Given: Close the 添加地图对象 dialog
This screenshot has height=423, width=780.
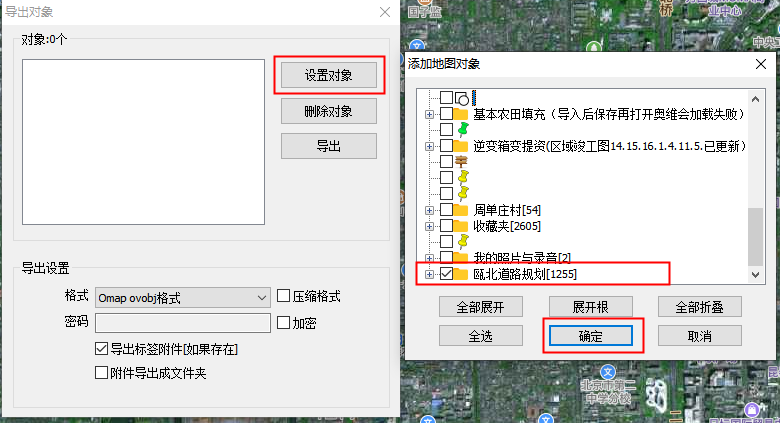Looking at the screenshot, I should (x=762, y=64).
